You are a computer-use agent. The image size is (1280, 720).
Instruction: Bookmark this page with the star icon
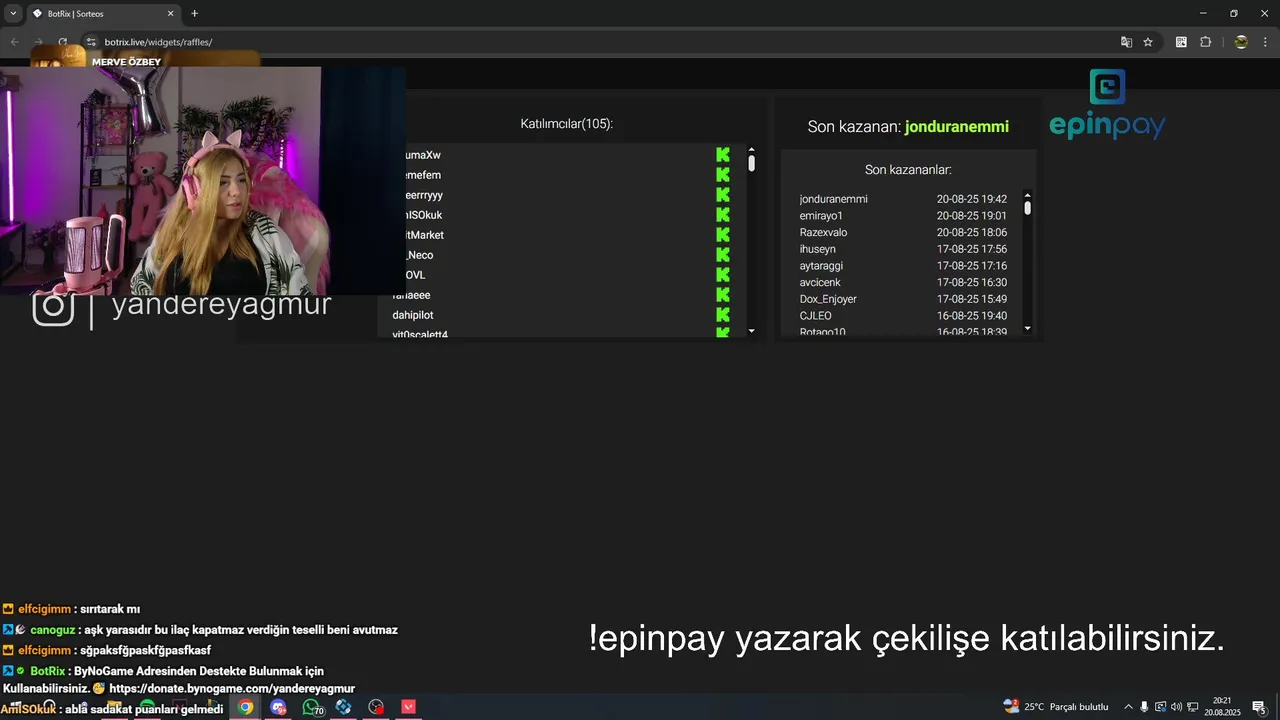[1148, 42]
